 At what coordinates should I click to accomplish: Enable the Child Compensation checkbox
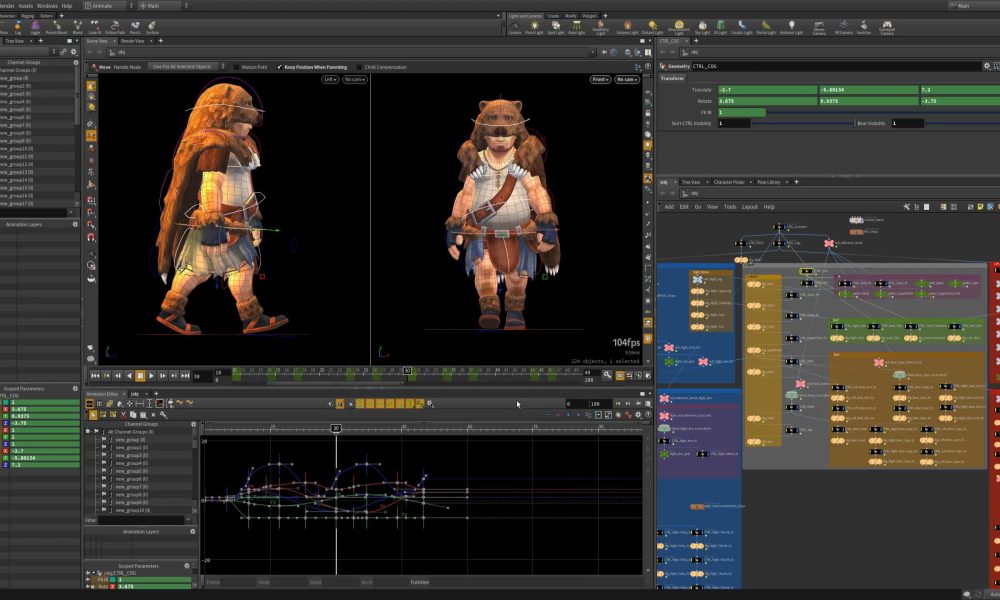coord(359,67)
